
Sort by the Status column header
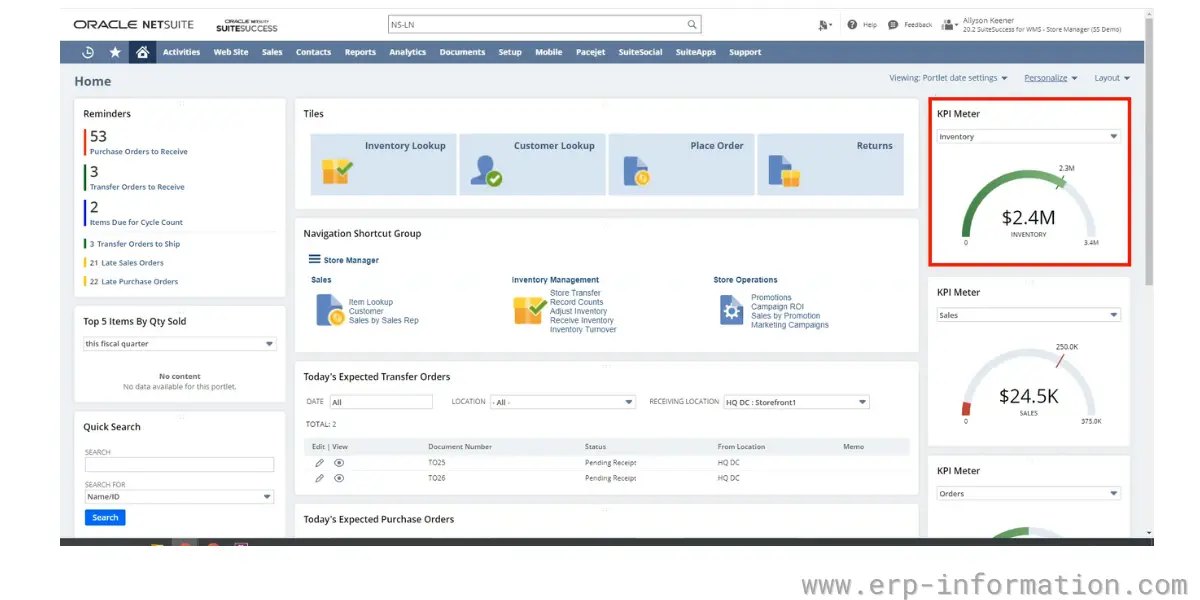[x=595, y=447]
